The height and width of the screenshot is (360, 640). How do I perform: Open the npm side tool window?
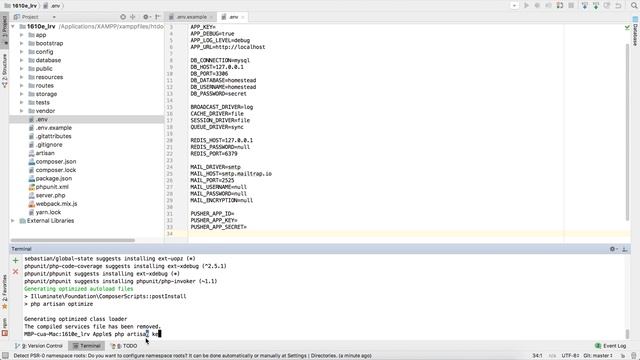tap(4, 327)
